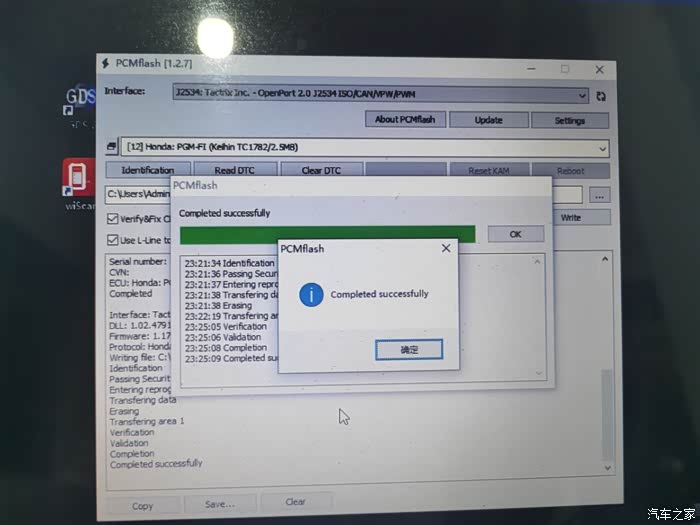The width and height of the screenshot is (700, 525).
Task: Click the Save... log button
Action: click(220, 504)
